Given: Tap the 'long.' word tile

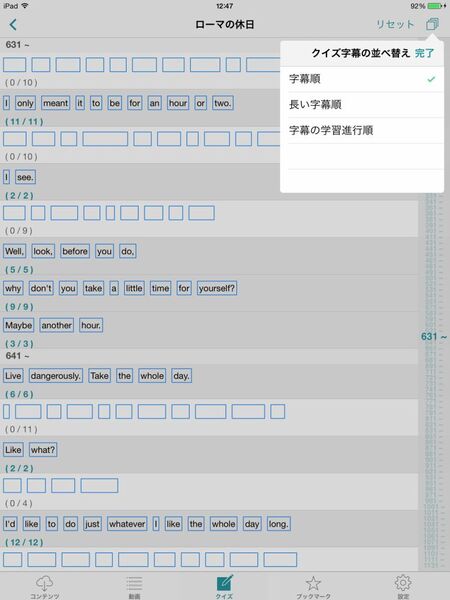Looking at the screenshot, I should (278, 524).
